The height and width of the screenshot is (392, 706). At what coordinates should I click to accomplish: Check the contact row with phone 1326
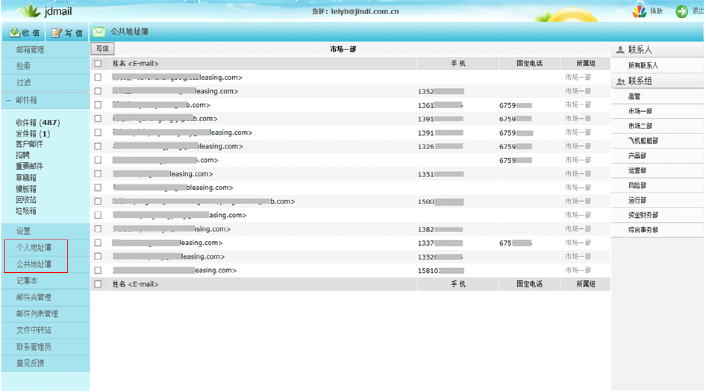click(98, 146)
